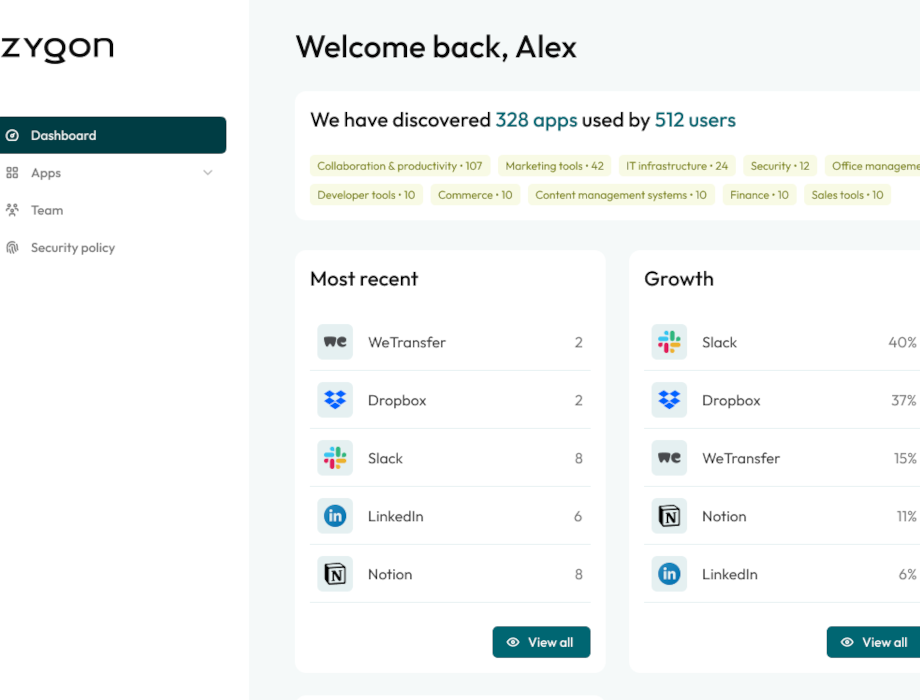Click WeTransfer icon in Most recent

pyautogui.click(x=335, y=341)
